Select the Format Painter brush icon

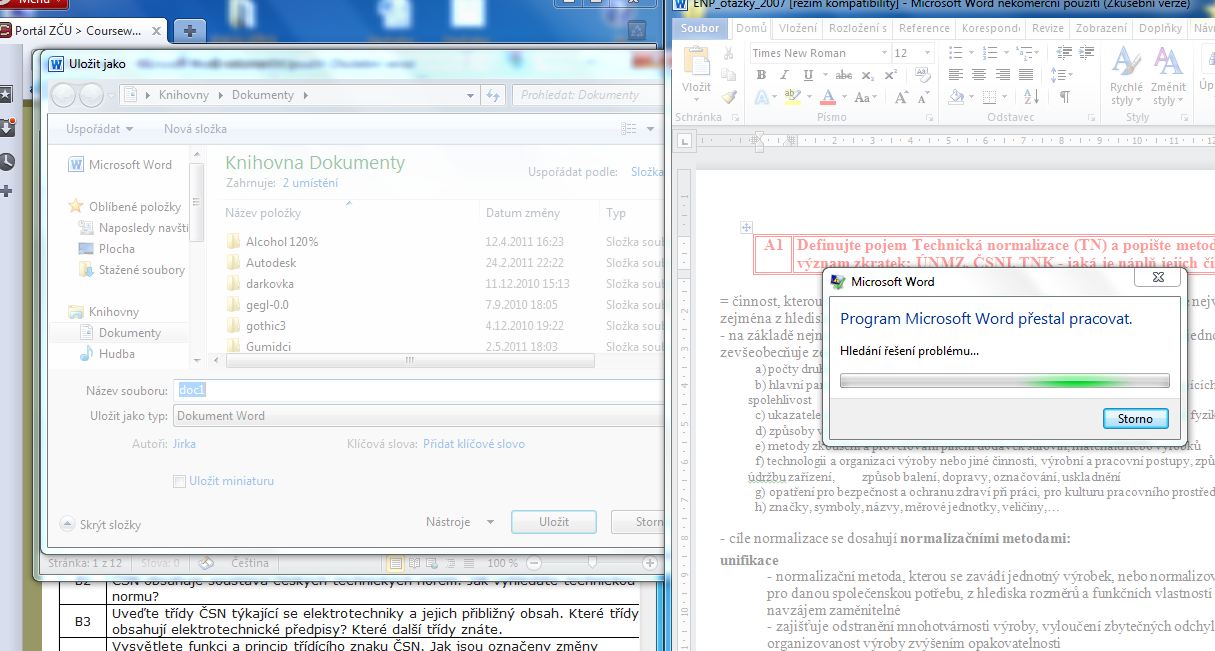pos(729,97)
